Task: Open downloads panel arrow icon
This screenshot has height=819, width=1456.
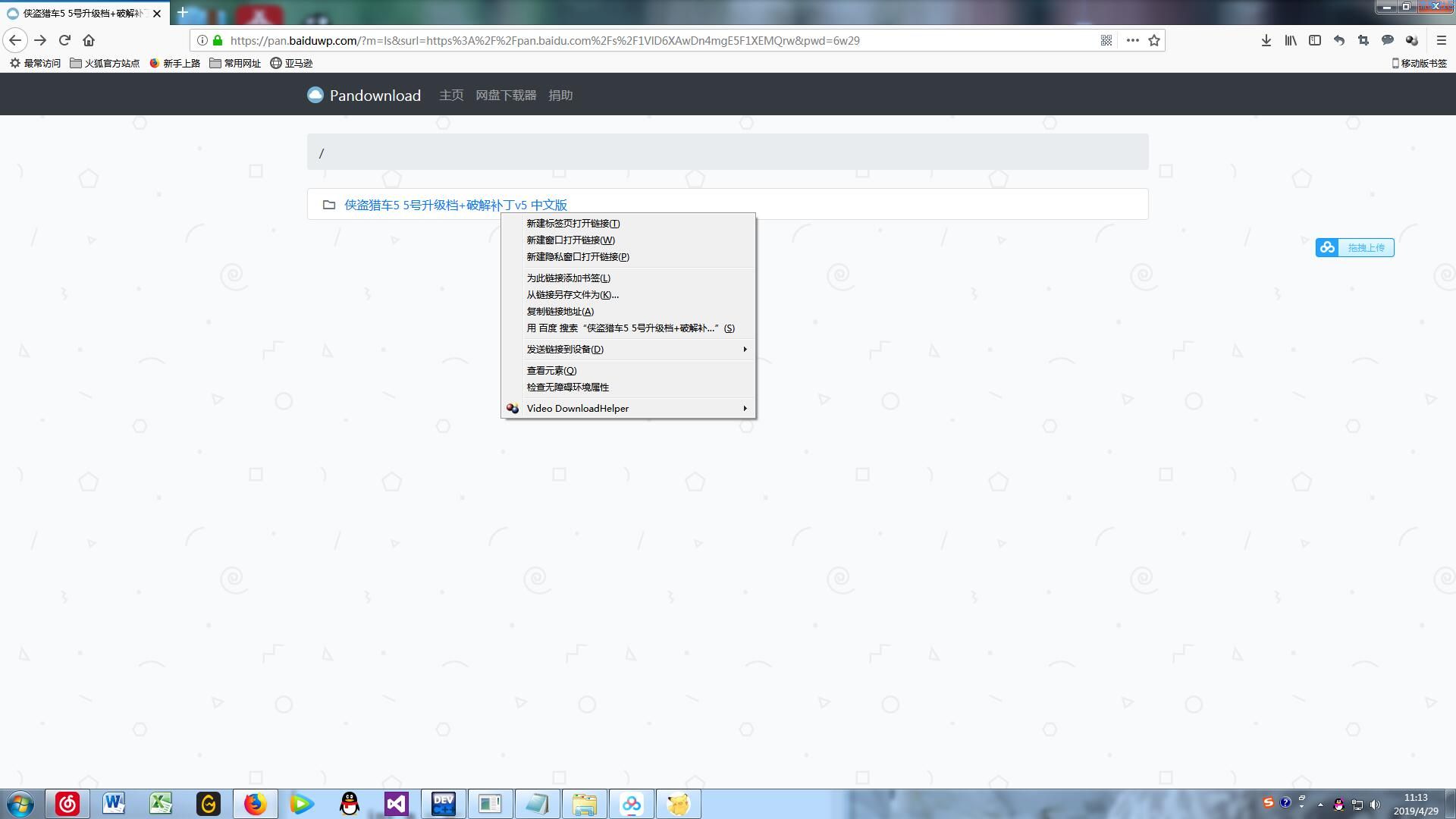Action: (x=1266, y=40)
